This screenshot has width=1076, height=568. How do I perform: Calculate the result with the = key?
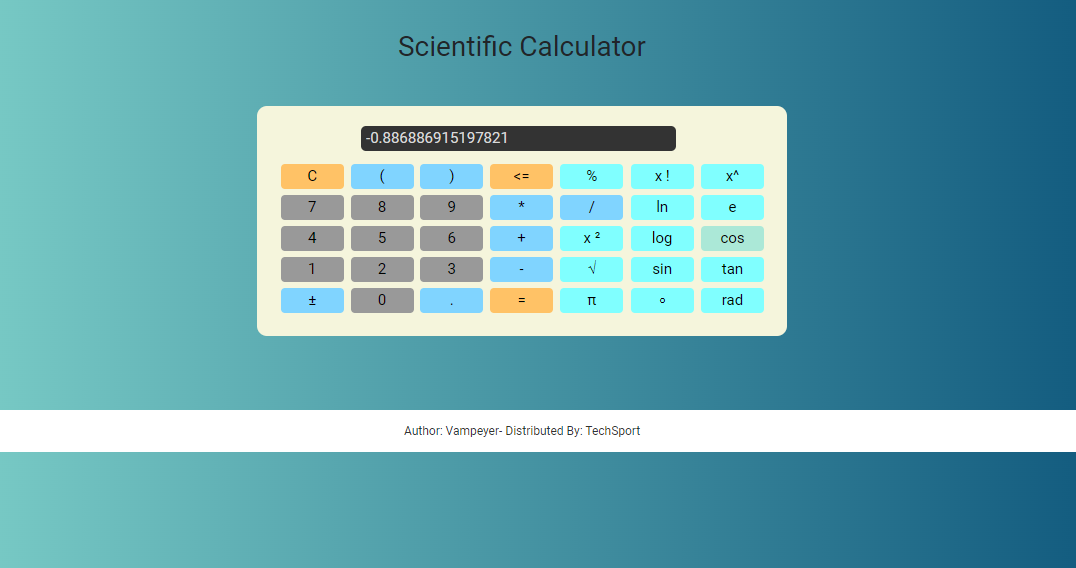[x=522, y=300]
